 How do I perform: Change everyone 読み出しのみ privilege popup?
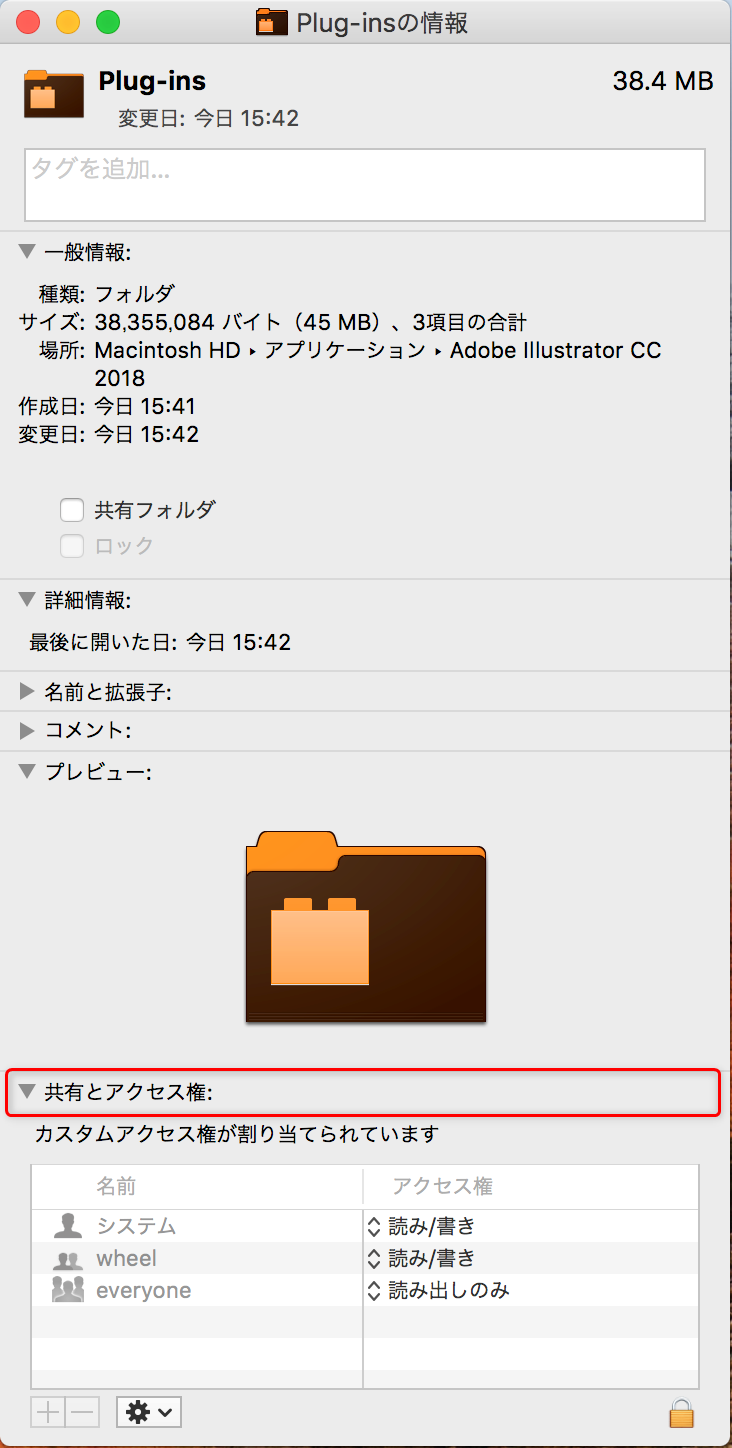click(x=438, y=1290)
